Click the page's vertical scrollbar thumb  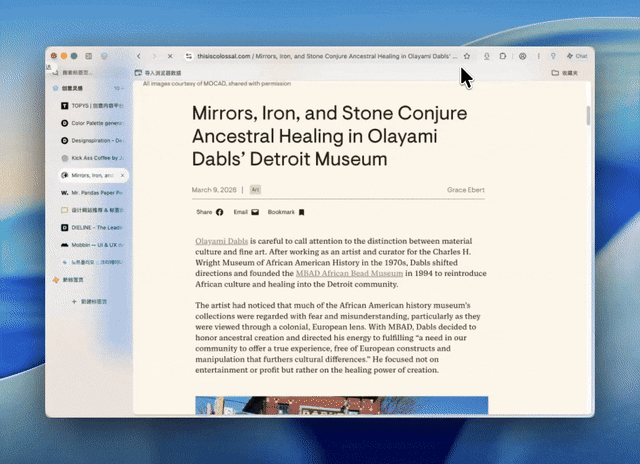tap(588, 115)
